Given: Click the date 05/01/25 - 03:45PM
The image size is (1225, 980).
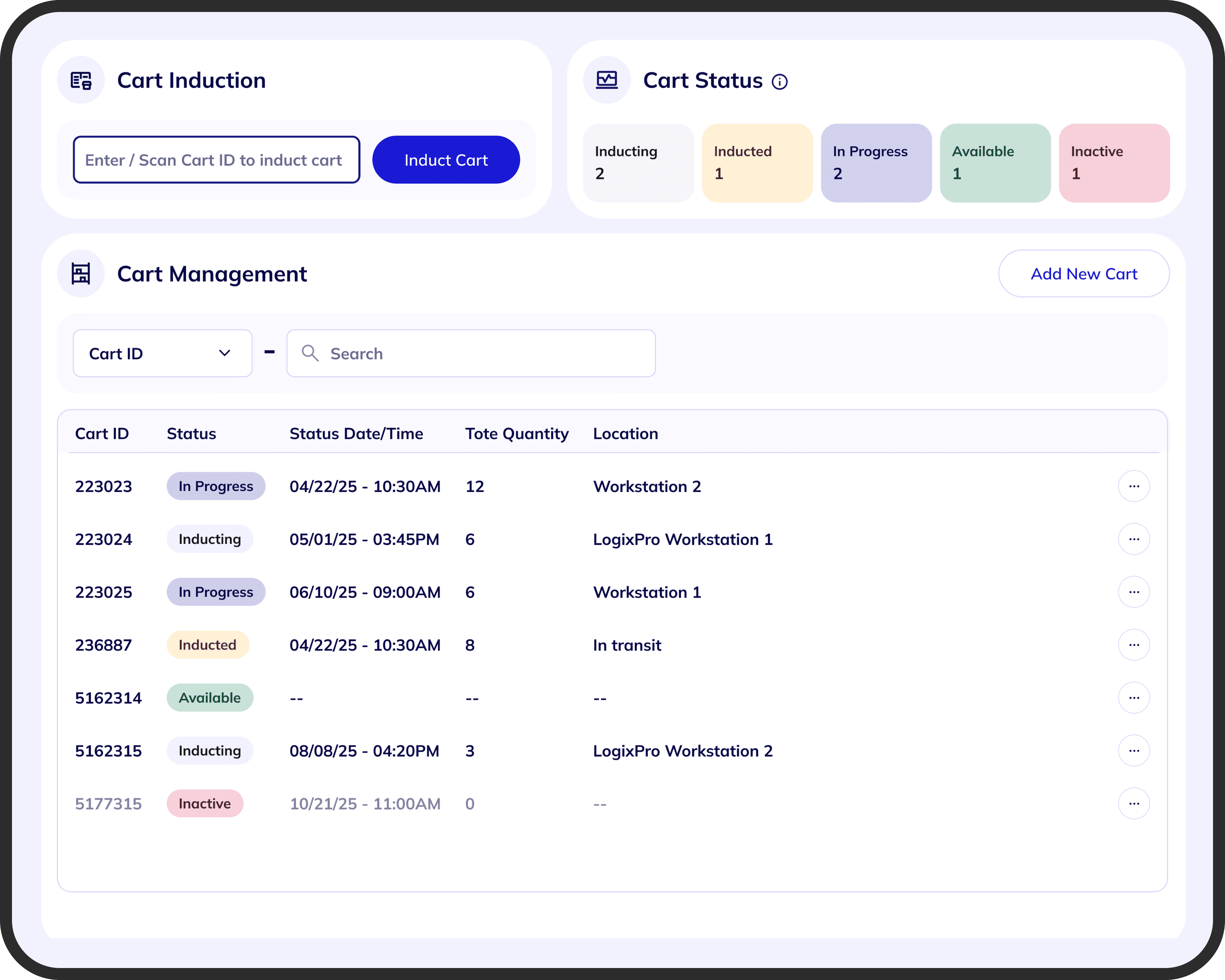Looking at the screenshot, I should click(364, 539).
